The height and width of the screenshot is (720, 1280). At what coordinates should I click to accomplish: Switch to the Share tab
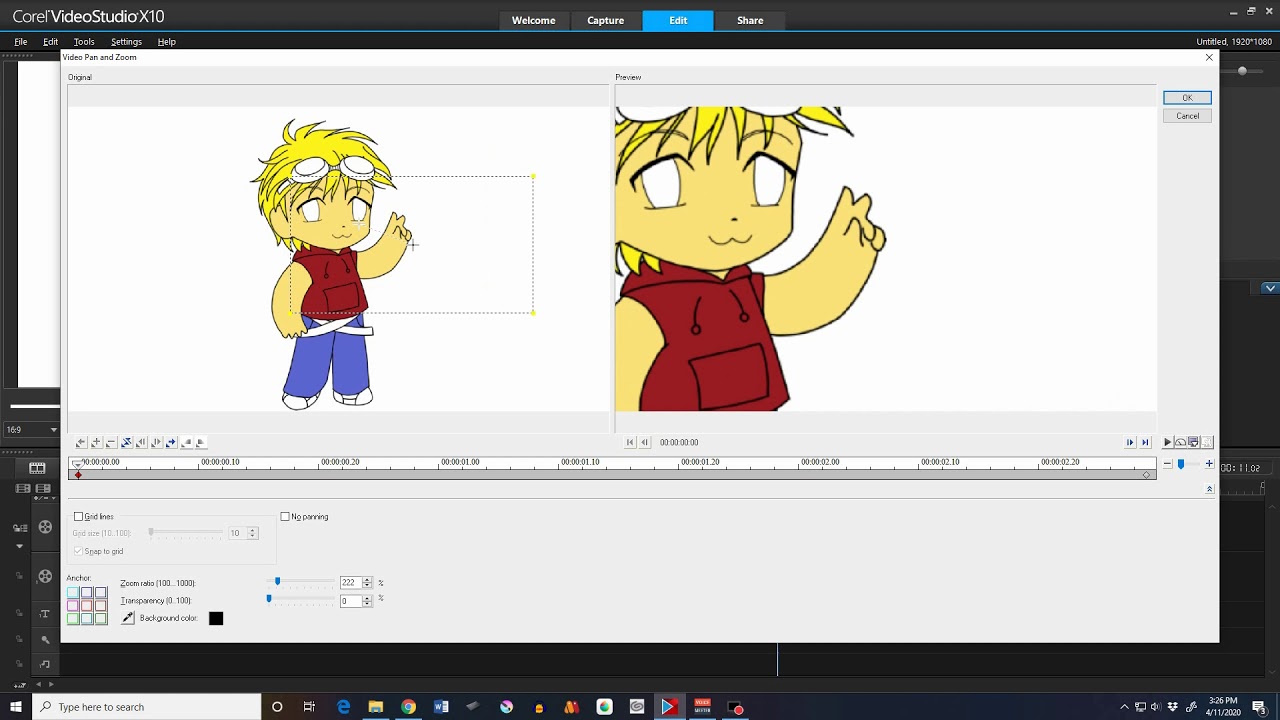click(750, 20)
